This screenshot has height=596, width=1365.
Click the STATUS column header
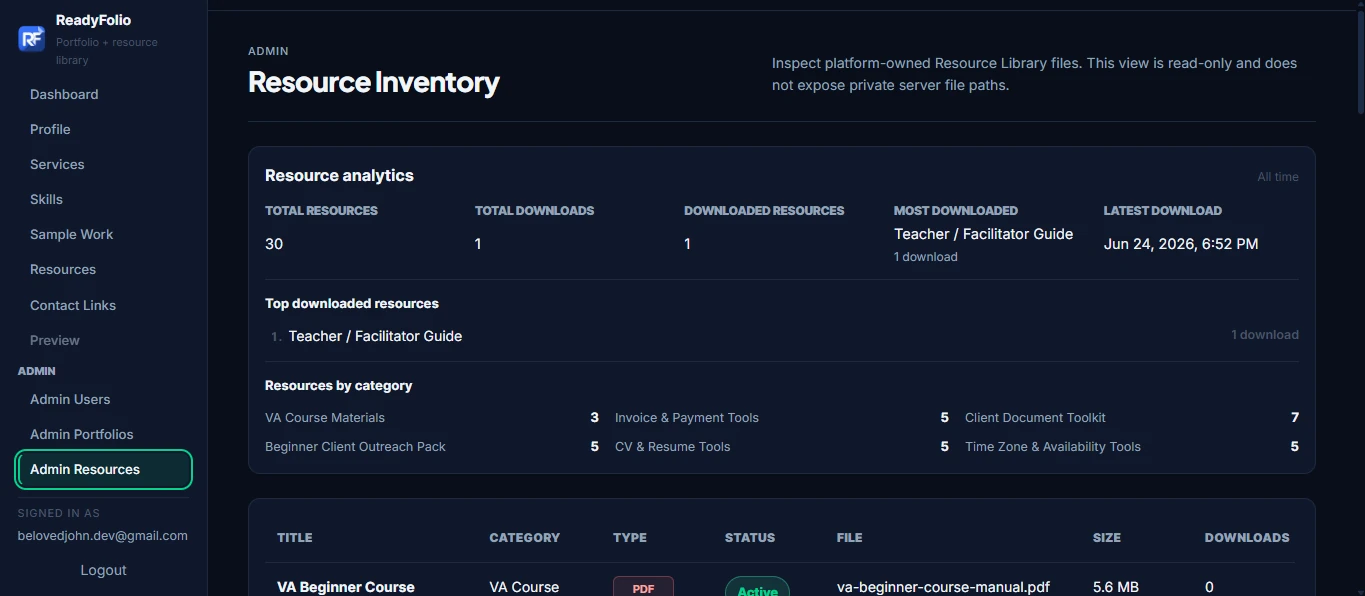tap(750, 538)
